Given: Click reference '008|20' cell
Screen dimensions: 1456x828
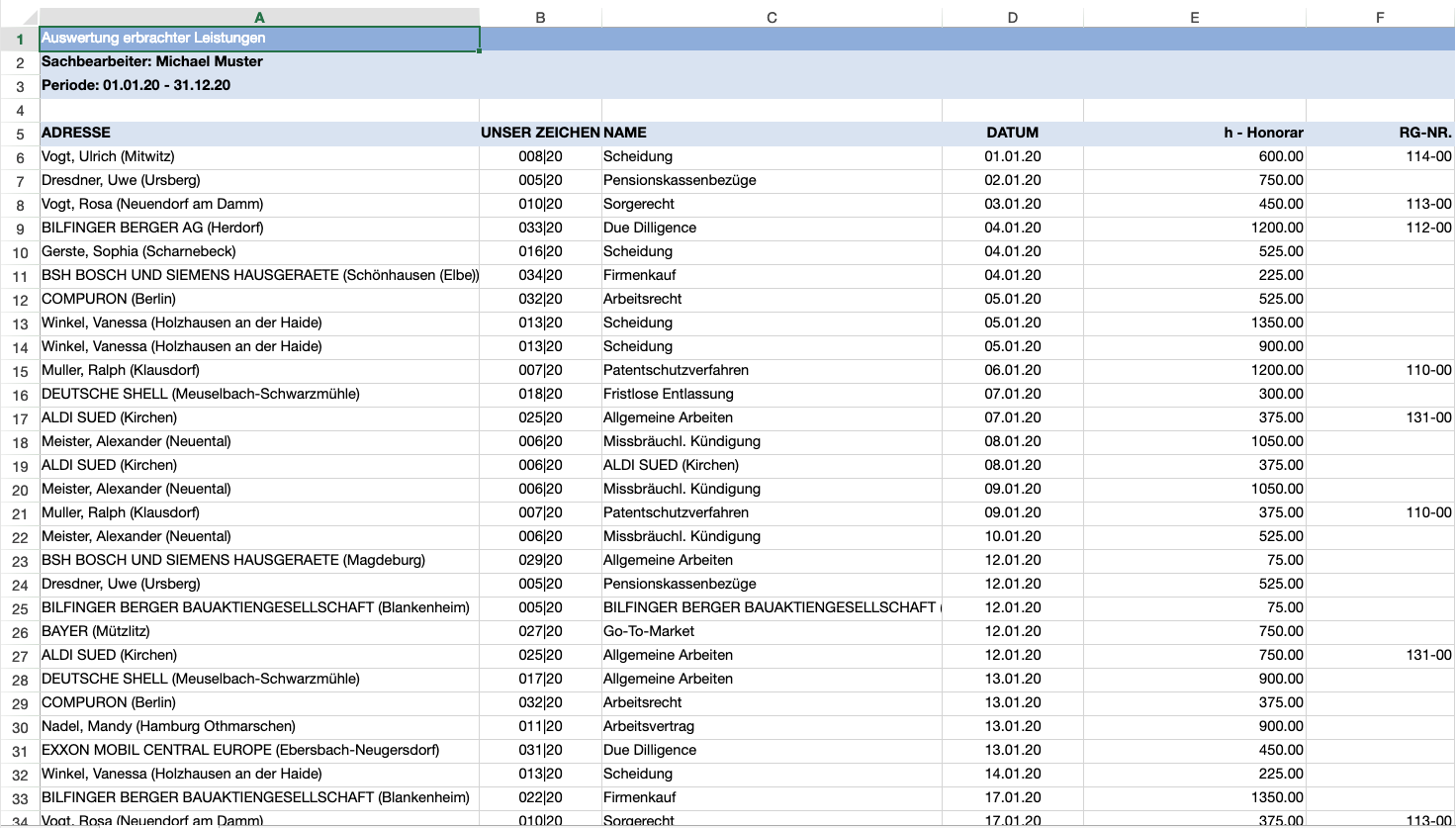Looking at the screenshot, I should 540,157.
